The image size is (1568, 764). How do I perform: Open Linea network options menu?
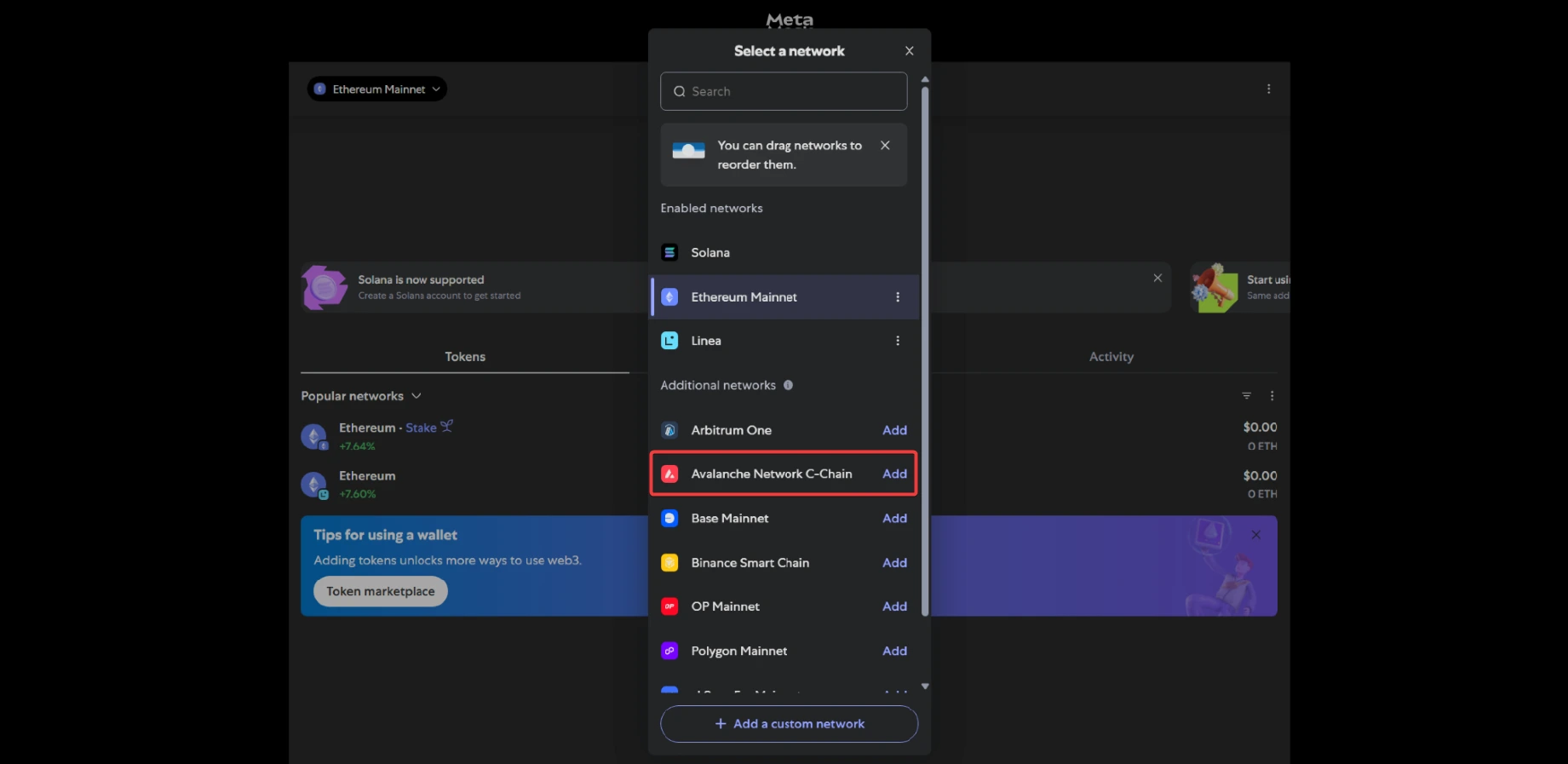pos(897,341)
